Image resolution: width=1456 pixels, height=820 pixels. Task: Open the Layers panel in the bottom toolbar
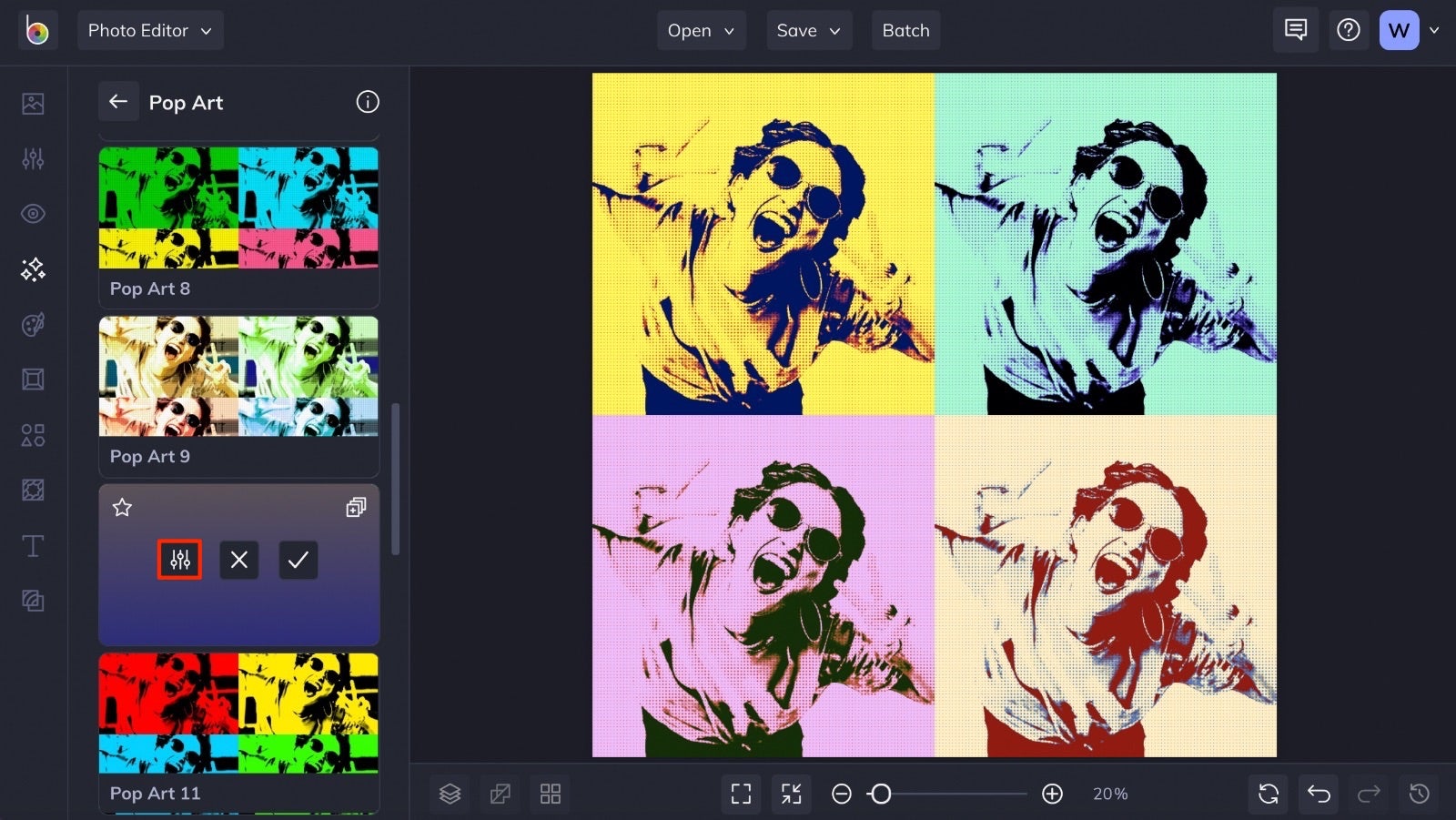(x=450, y=793)
